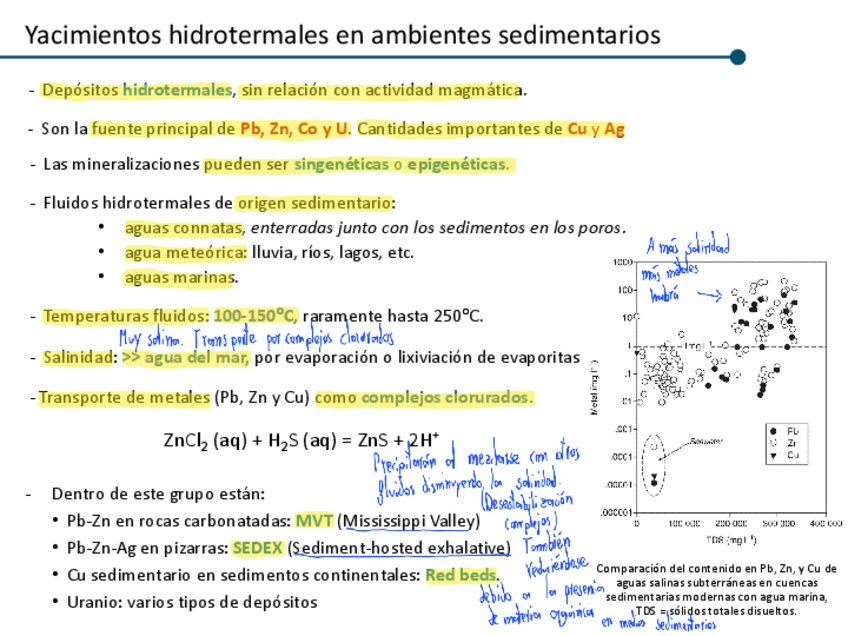
Task: Click the dashed '1 mg l' line label
Action: 696,346
